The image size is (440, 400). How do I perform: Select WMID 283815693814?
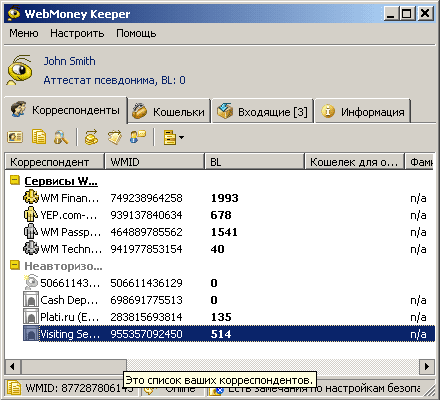146,317
